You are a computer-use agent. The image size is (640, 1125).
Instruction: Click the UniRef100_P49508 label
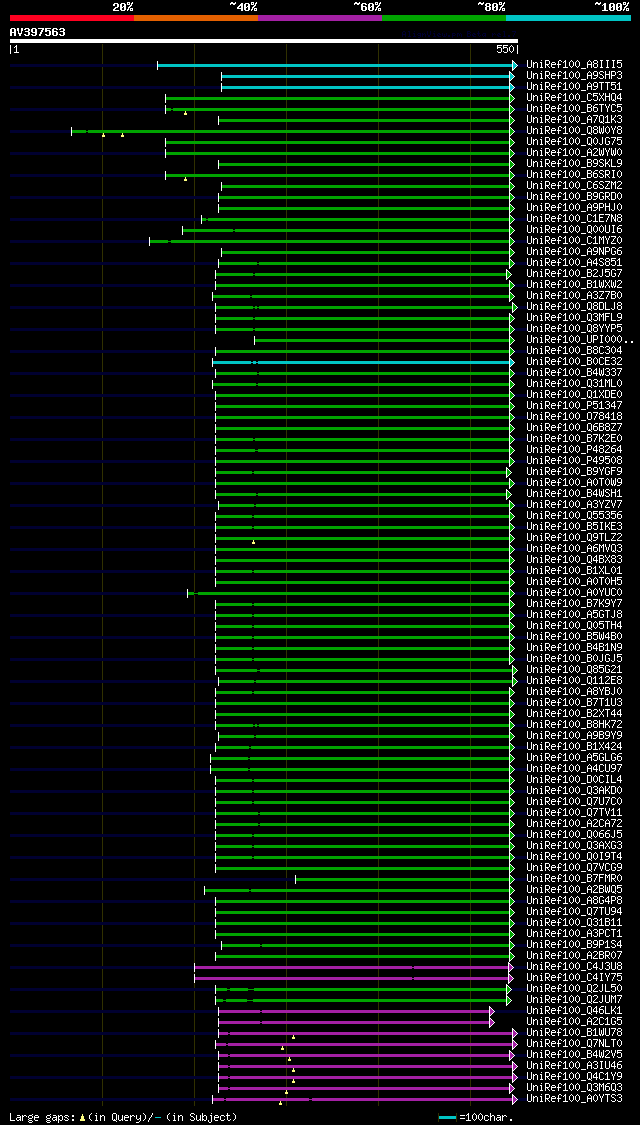pyautogui.click(x=574, y=461)
